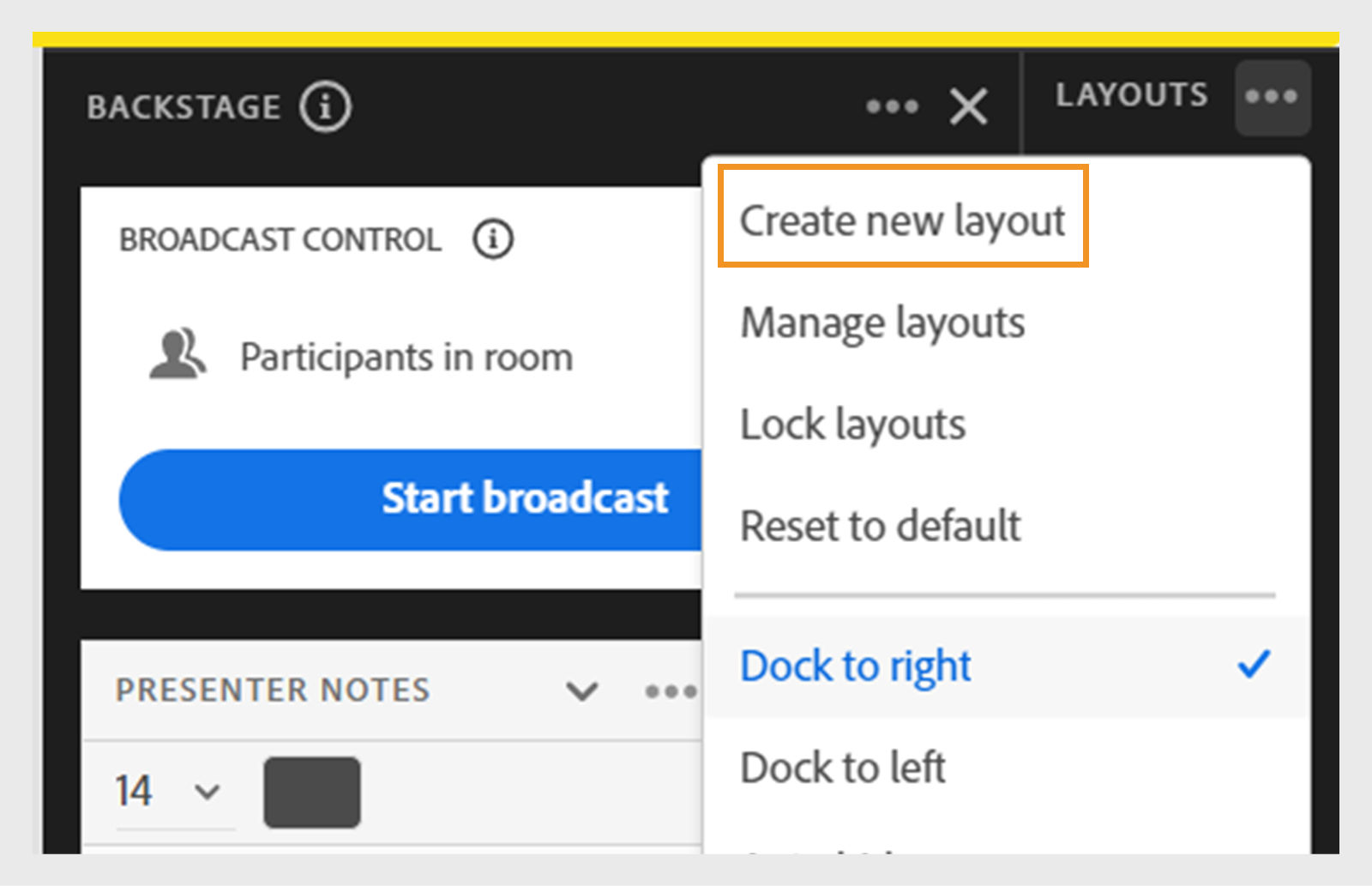Screen dimensions: 1372x886
Task: Open Presenter Notes three-dot options
Action: (671, 690)
